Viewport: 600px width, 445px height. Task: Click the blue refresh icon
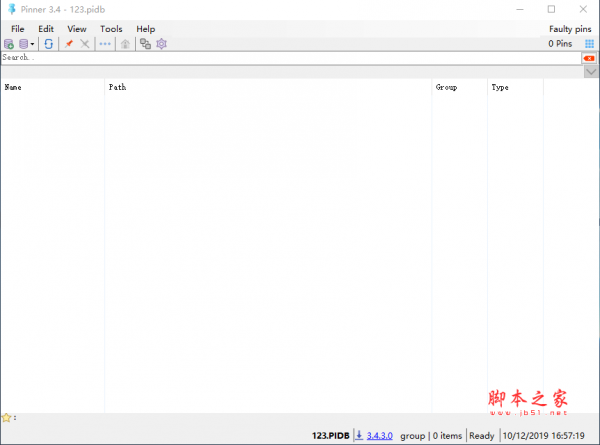(x=49, y=44)
